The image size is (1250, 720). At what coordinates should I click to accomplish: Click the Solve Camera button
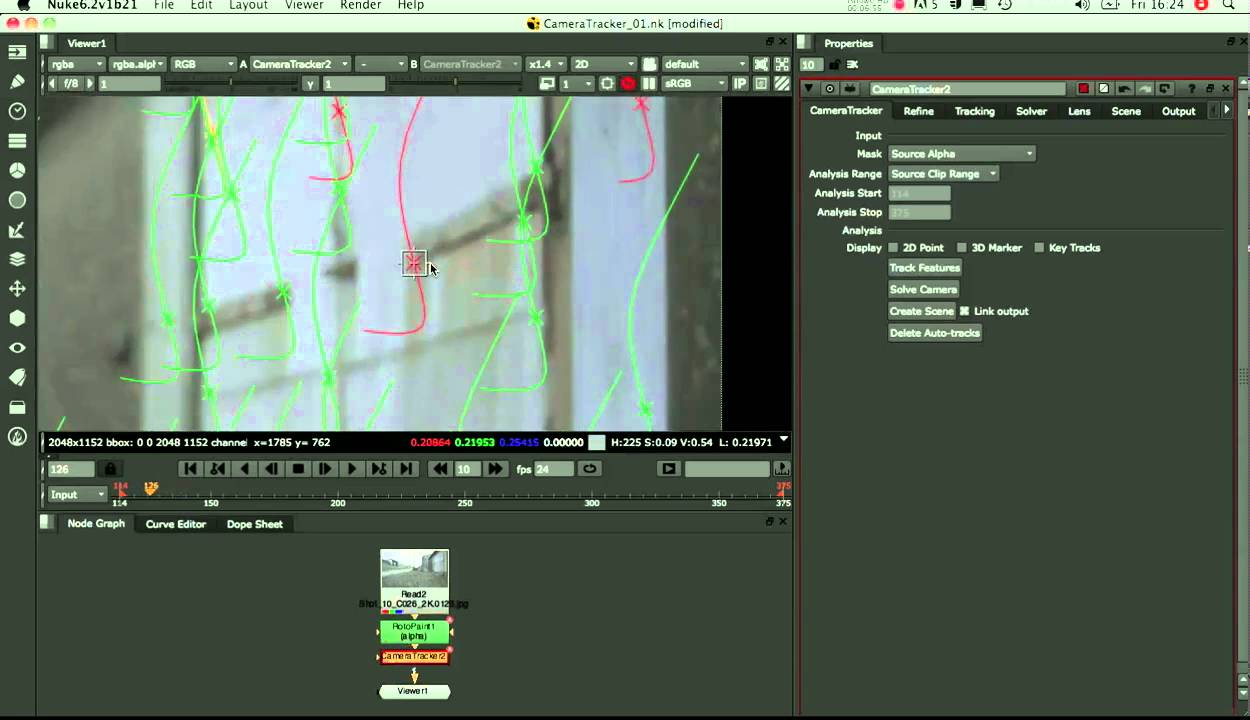(x=923, y=289)
